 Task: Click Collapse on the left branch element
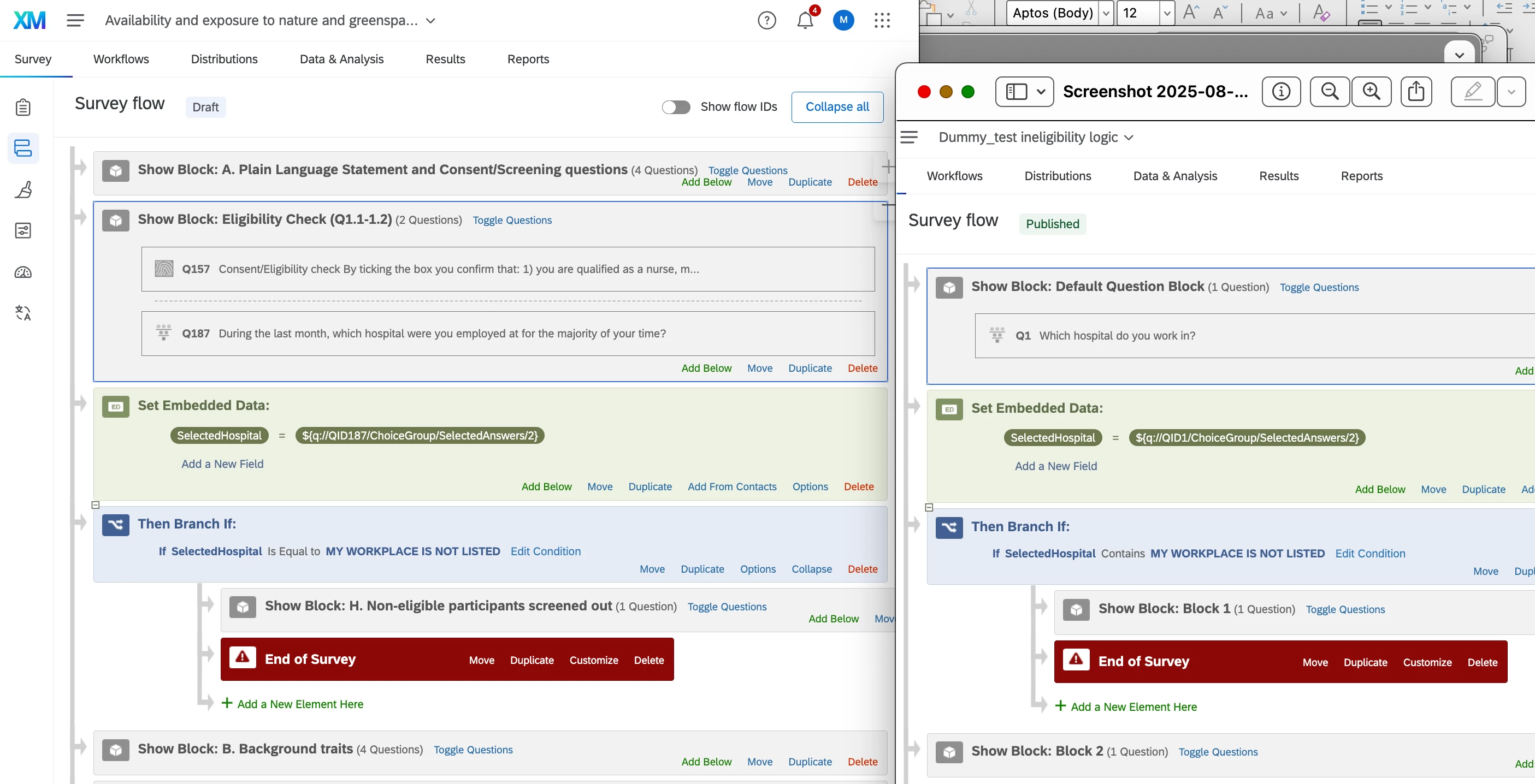pyautogui.click(x=812, y=568)
